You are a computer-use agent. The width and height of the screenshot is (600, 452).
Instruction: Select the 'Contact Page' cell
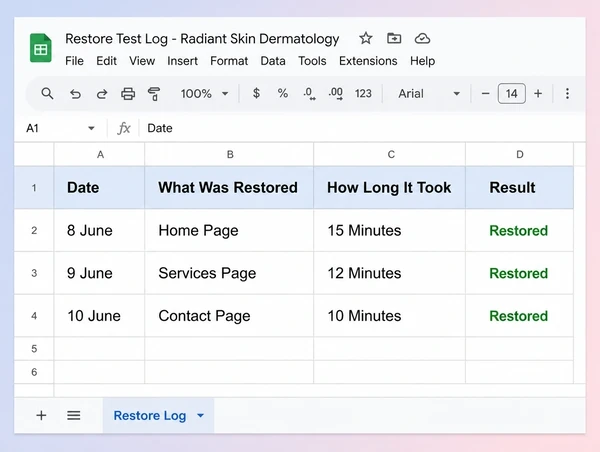229,316
